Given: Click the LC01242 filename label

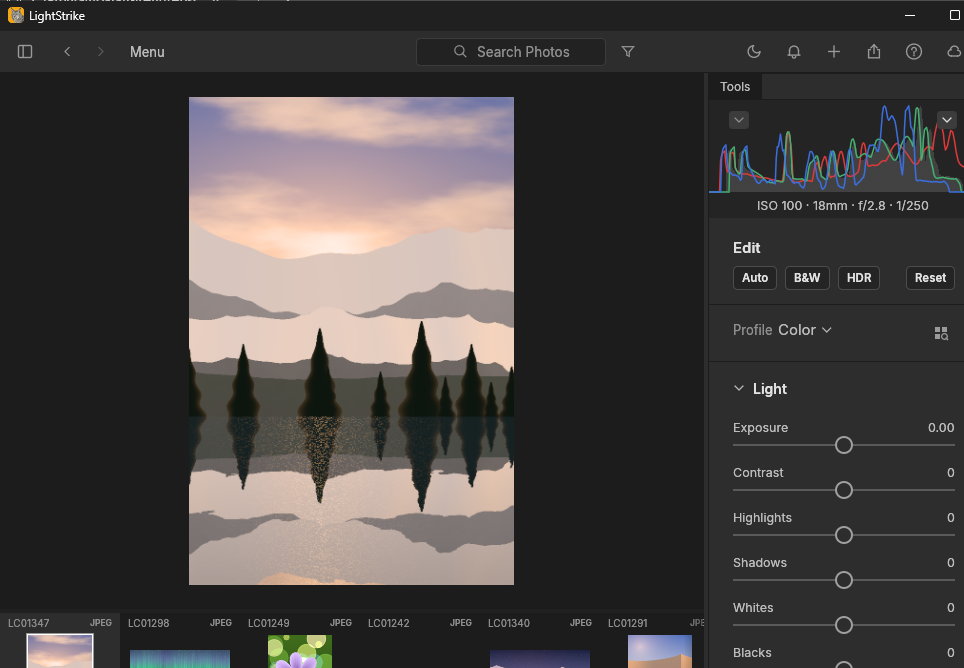Looking at the screenshot, I should coord(389,623).
